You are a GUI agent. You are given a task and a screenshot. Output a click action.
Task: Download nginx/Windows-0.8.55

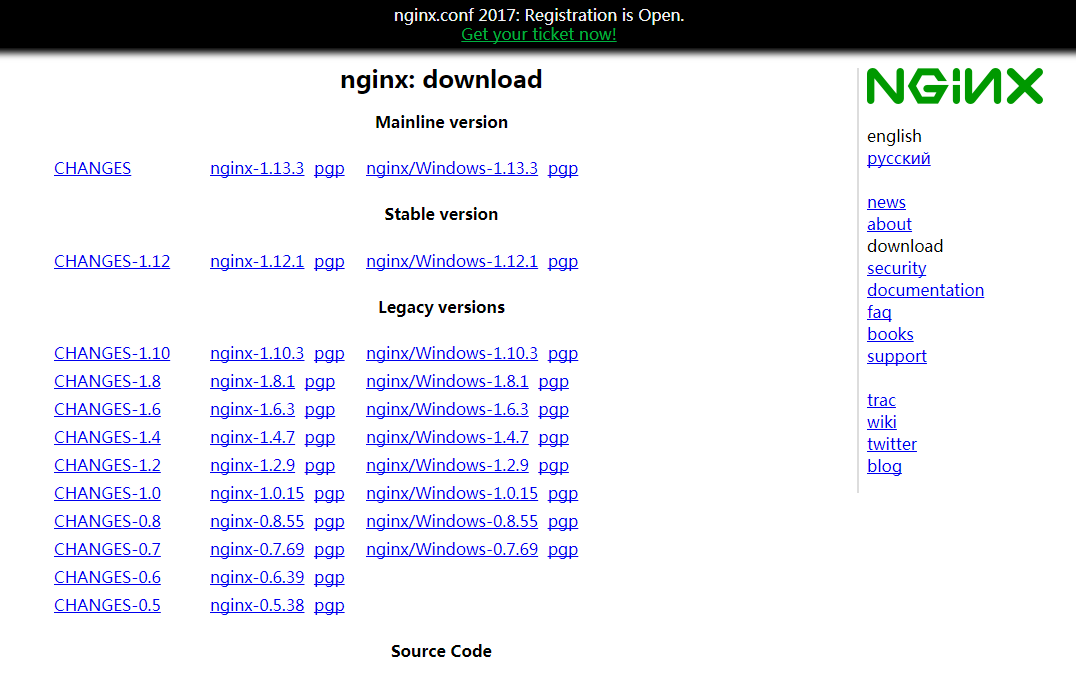[x=452, y=522]
